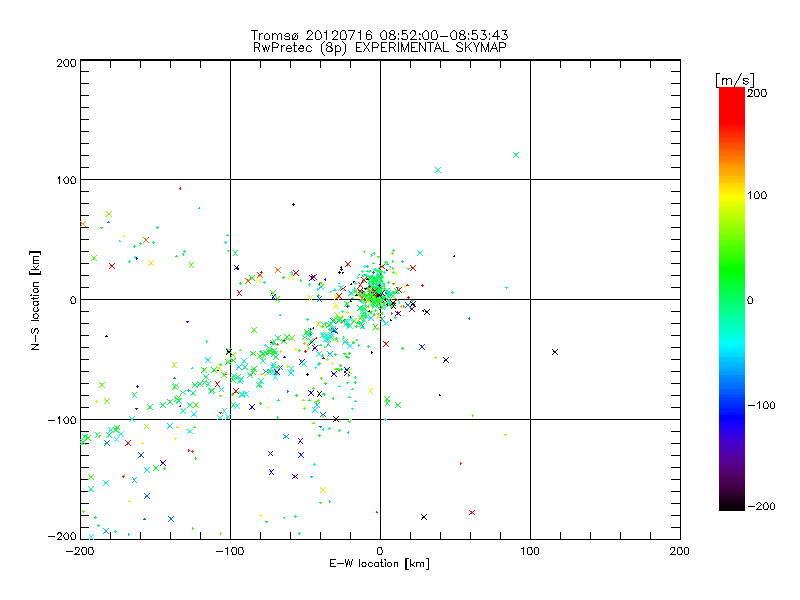
Task: Click the red X marker near the bottom right
Action: [x=472, y=512]
